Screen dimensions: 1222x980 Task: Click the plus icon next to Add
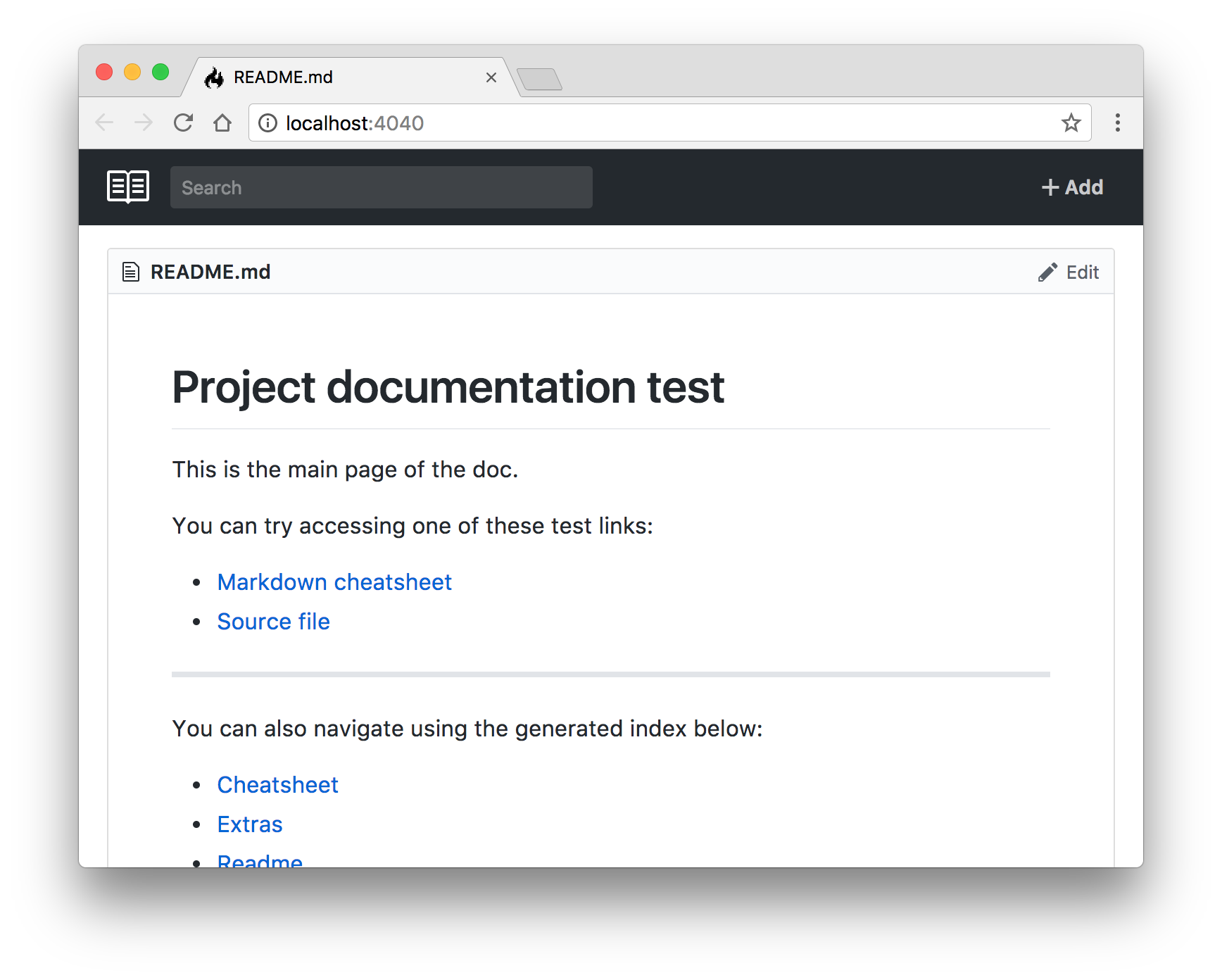[x=1050, y=187]
